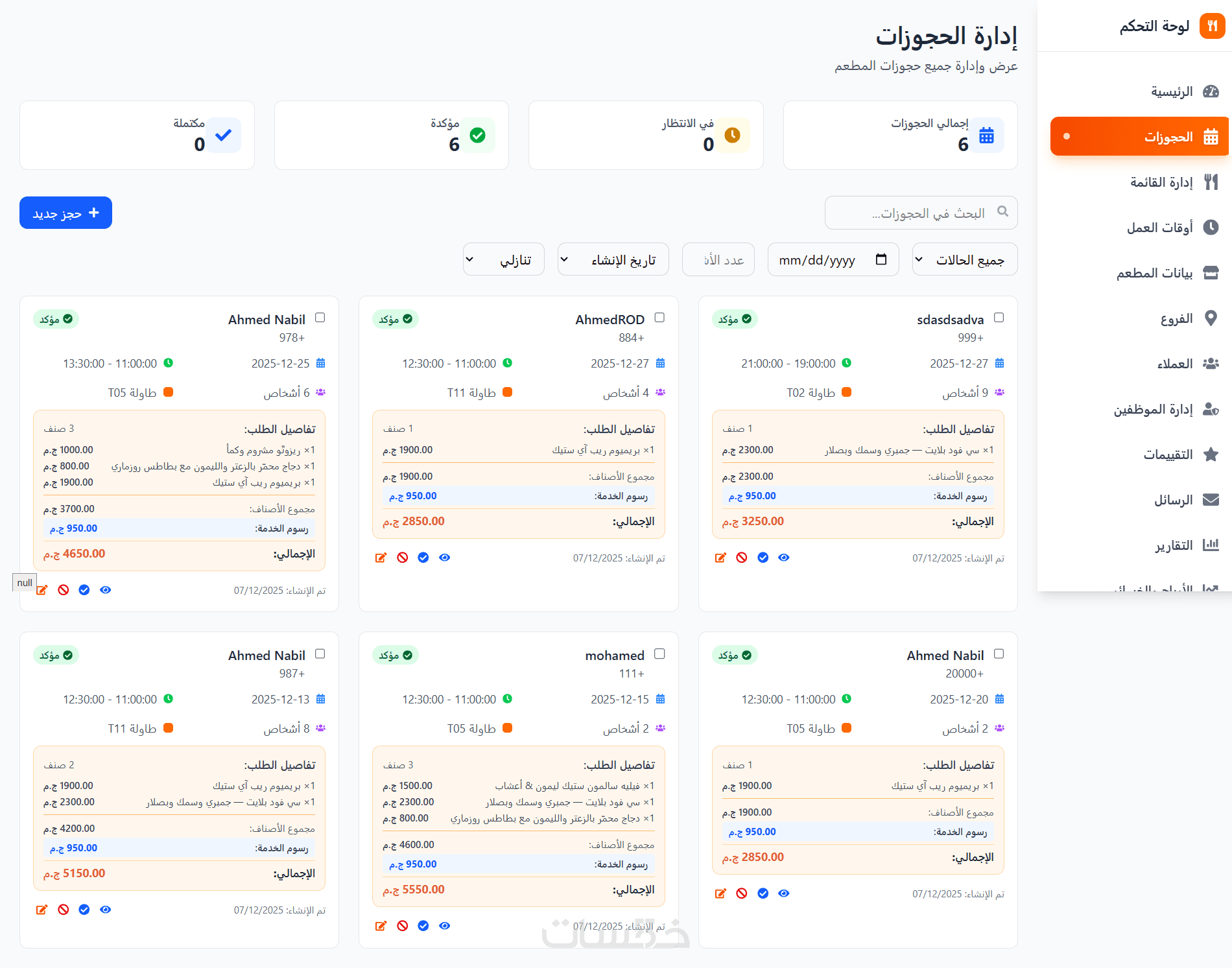Select the sdasdsadva reservation checkbox
Image resolution: width=1232 pixels, height=968 pixels.
pyautogui.click(x=999, y=318)
